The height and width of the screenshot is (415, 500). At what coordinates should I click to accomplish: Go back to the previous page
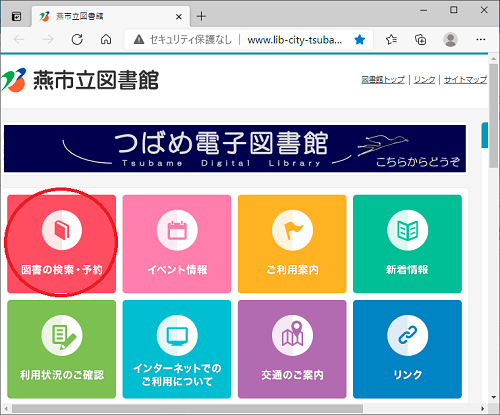tap(19, 40)
